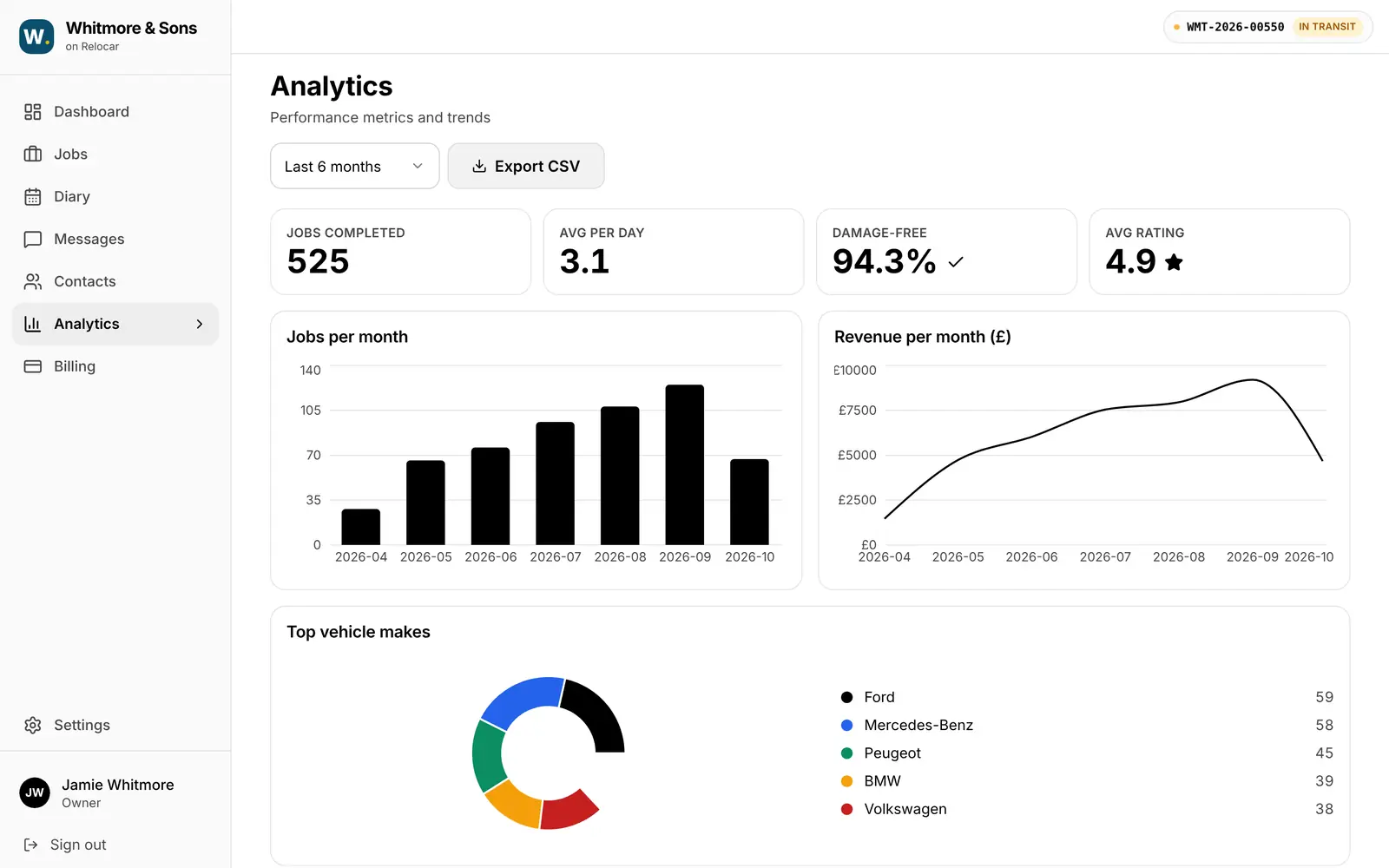Expand the Analytics submenu chevron
This screenshot has height=868, width=1389.
click(x=200, y=325)
